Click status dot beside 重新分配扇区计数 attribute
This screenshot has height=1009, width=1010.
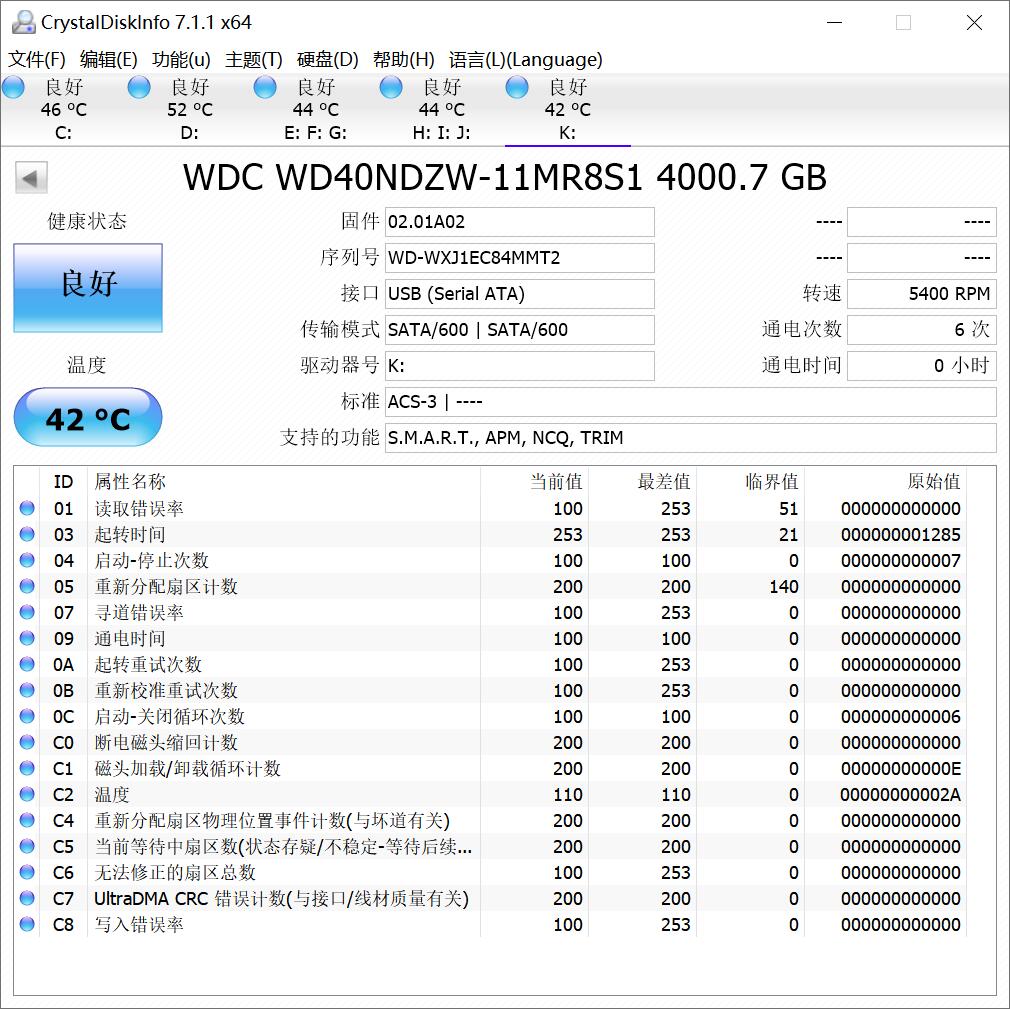27,587
